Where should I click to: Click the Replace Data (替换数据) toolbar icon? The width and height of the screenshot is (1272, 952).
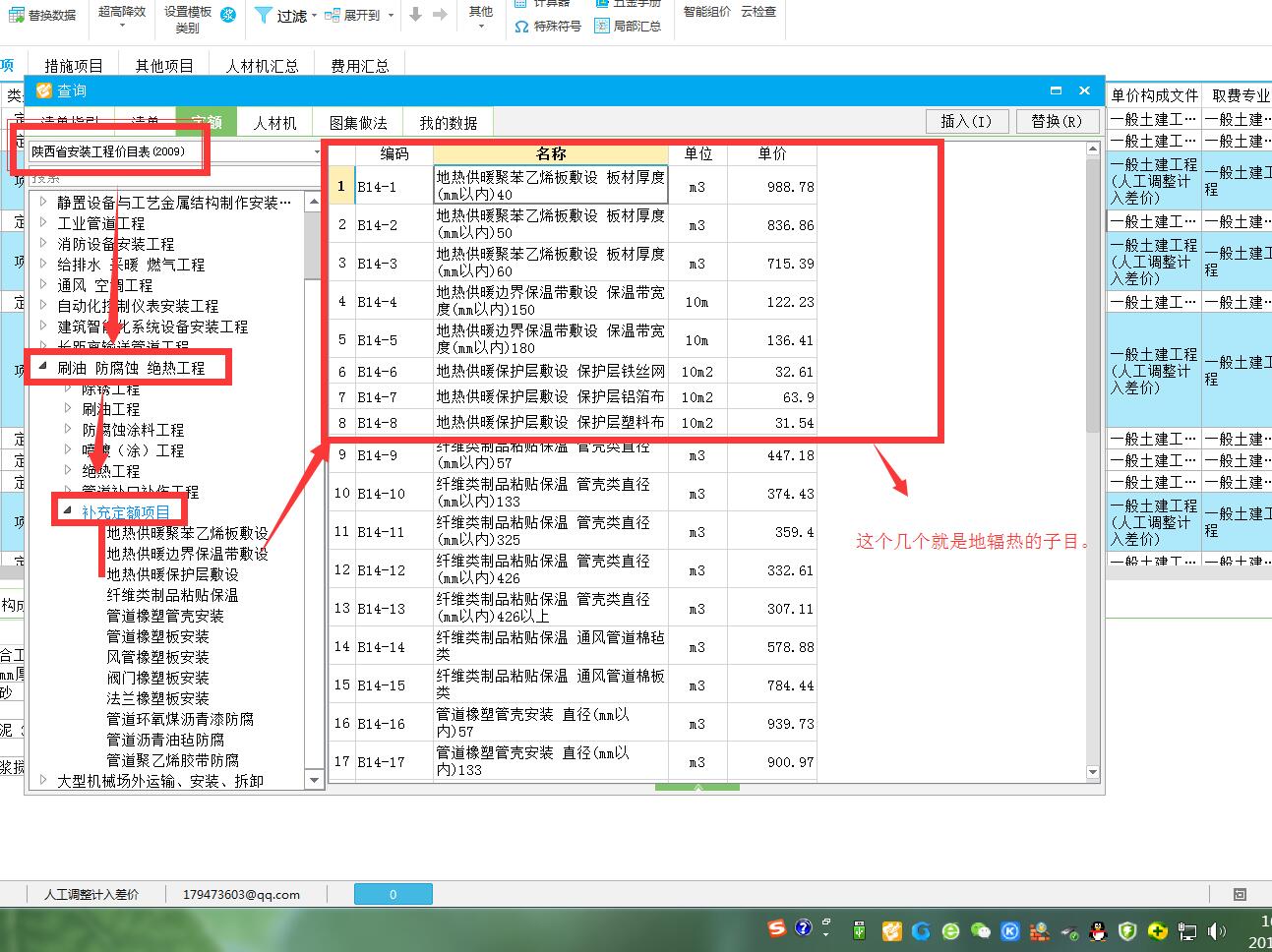[x=16, y=15]
